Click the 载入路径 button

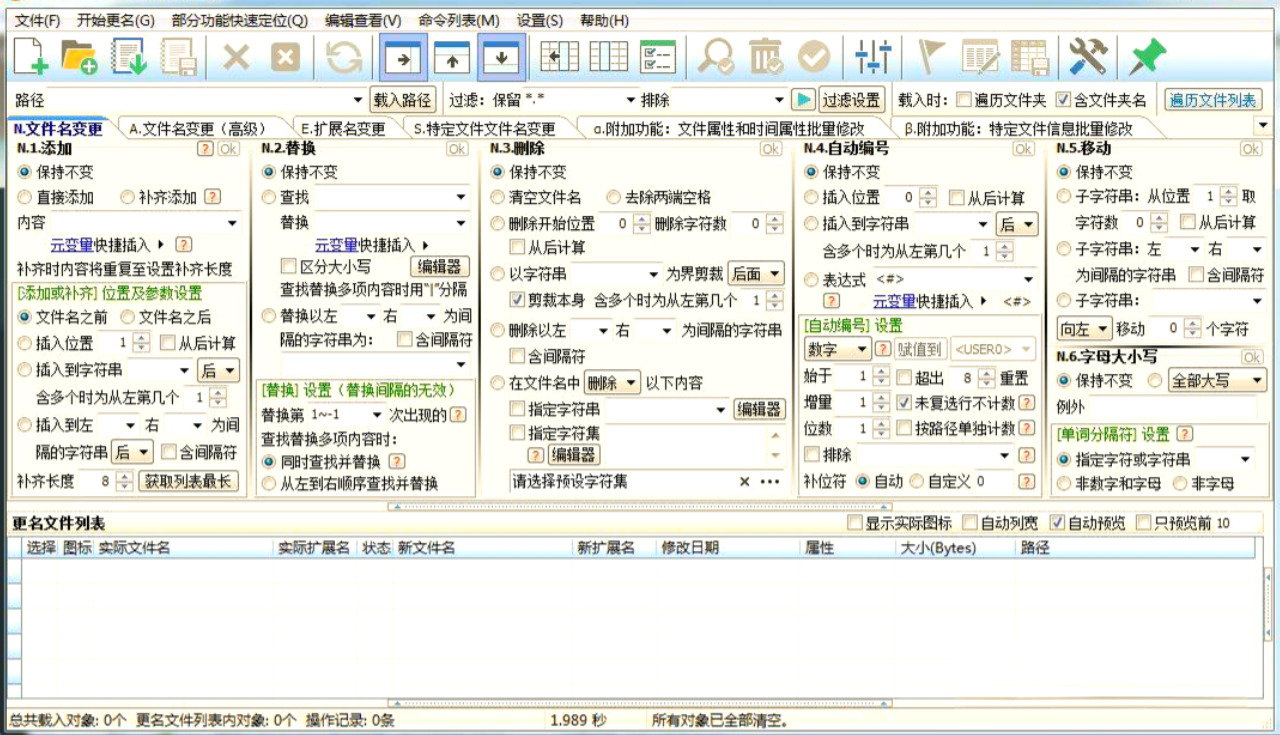tap(402, 100)
